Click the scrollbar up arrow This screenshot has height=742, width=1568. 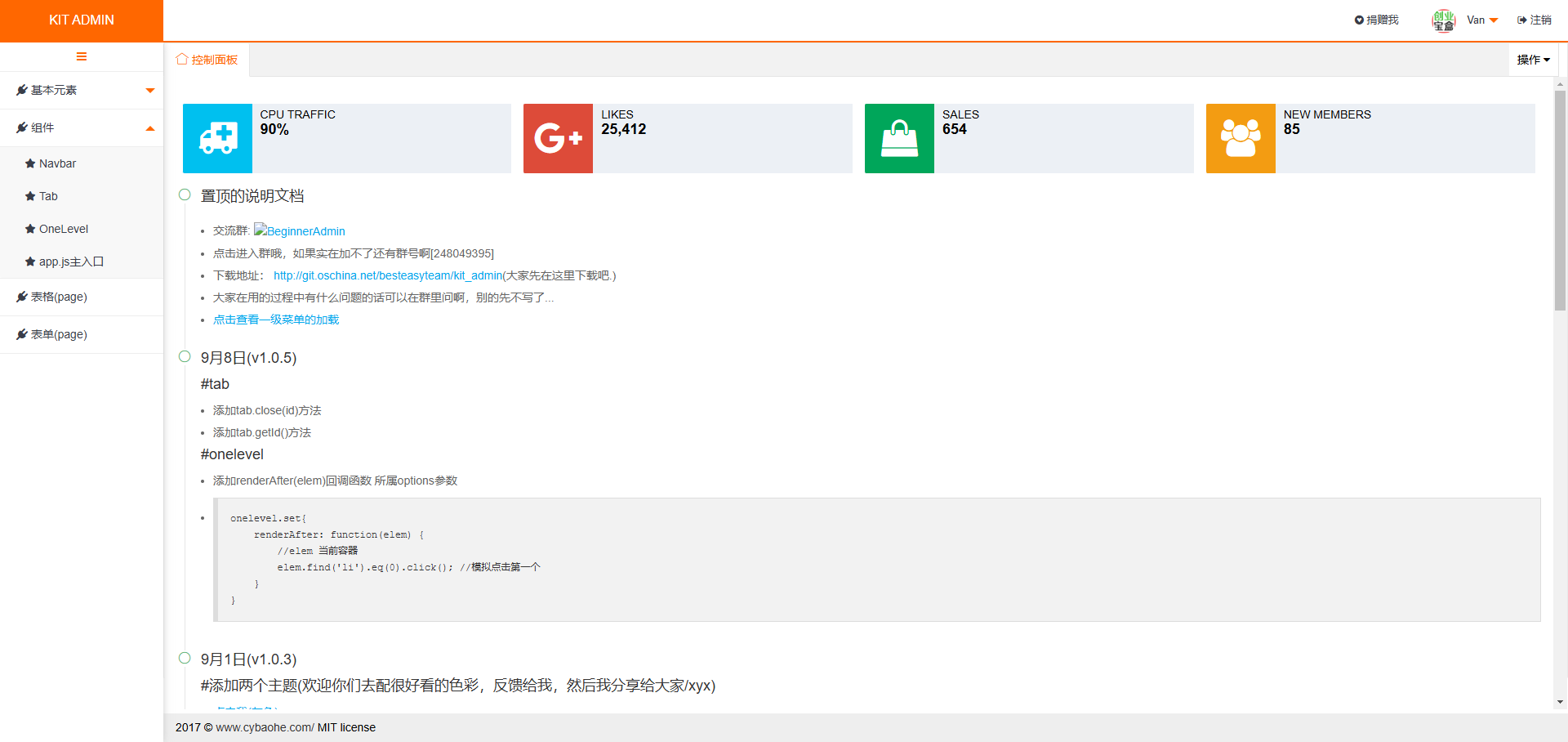(x=1560, y=83)
